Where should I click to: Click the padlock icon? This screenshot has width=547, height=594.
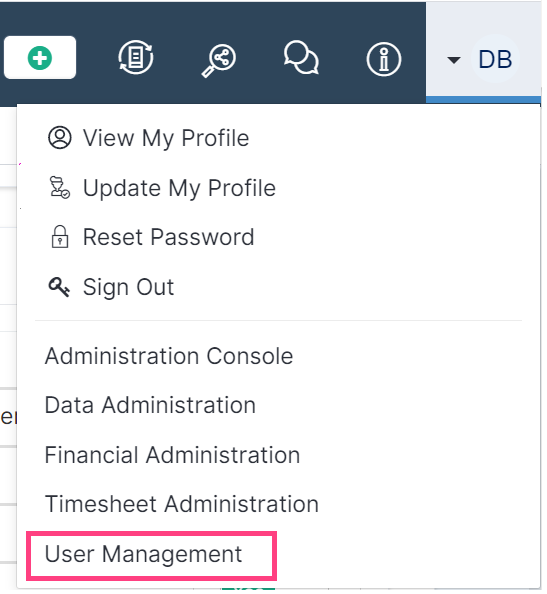(x=60, y=237)
